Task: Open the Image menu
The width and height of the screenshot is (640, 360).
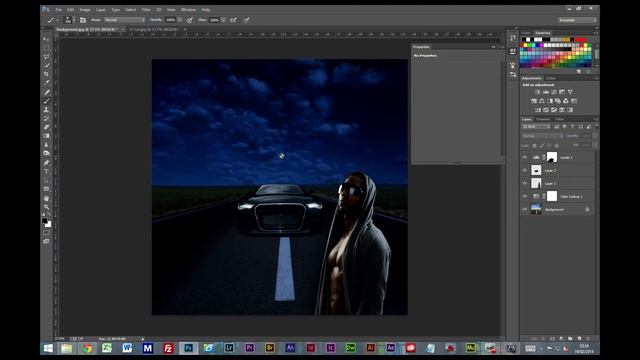Action: [85, 9]
